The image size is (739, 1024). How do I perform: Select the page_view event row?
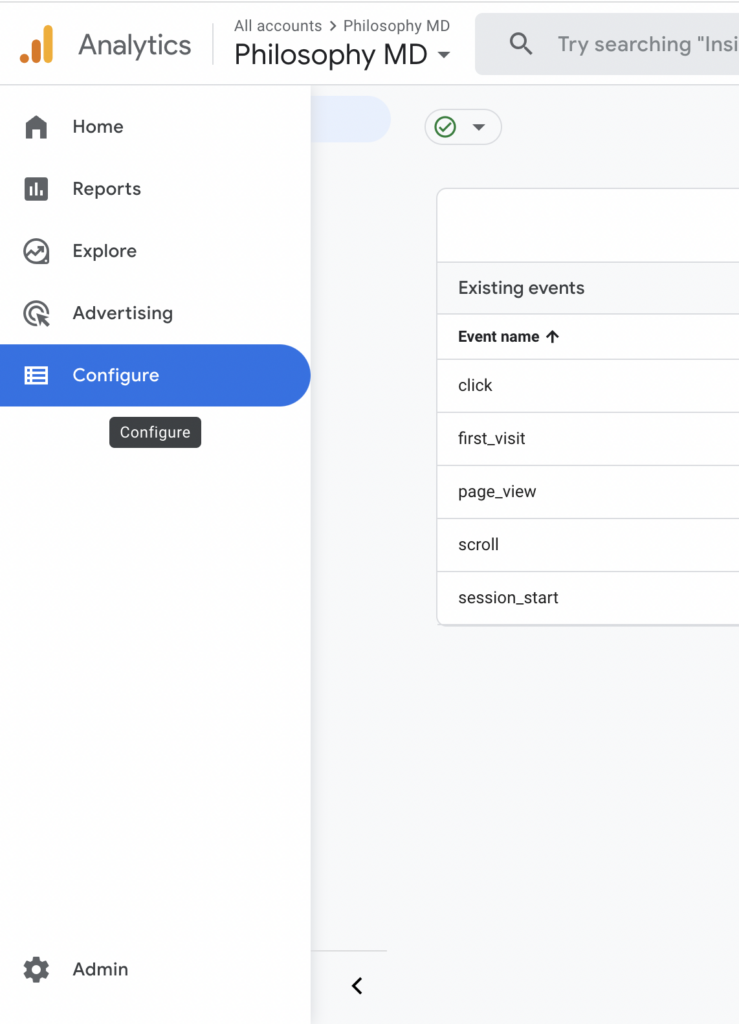588,492
